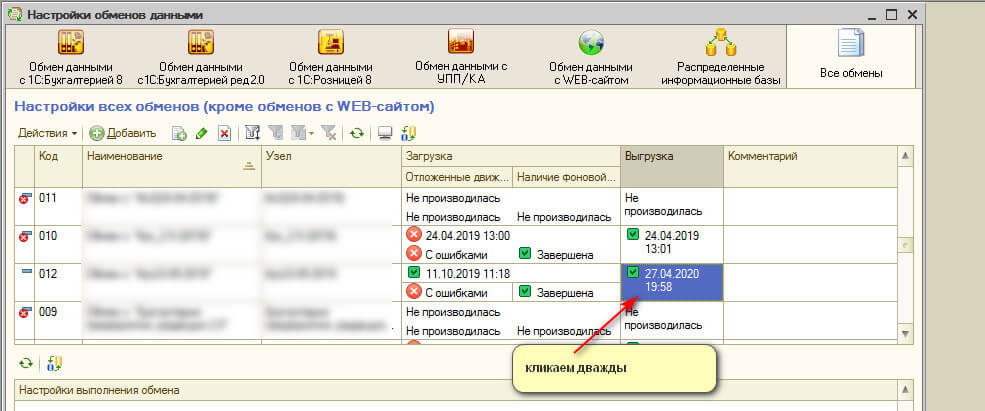Click the Добавить button

click(x=123, y=133)
